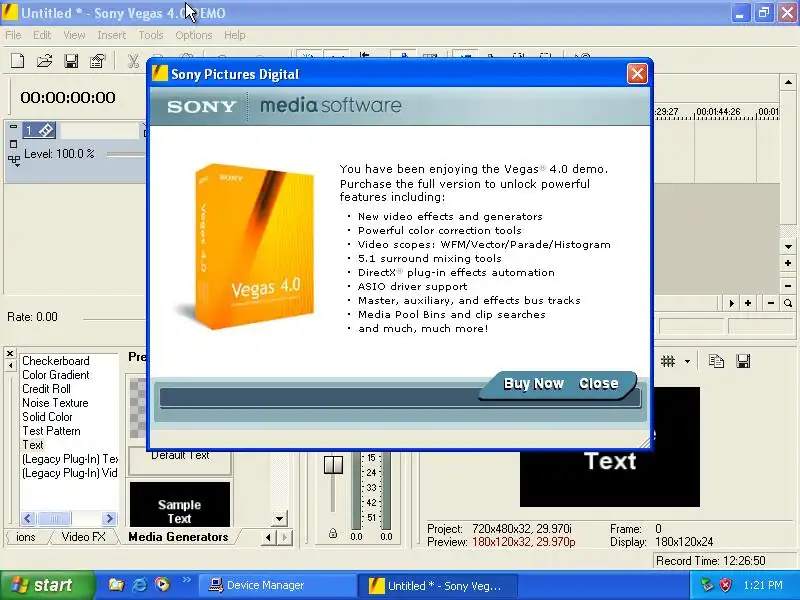
Task: Open overlays grid dropdown arrow
Action: point(687,362)
